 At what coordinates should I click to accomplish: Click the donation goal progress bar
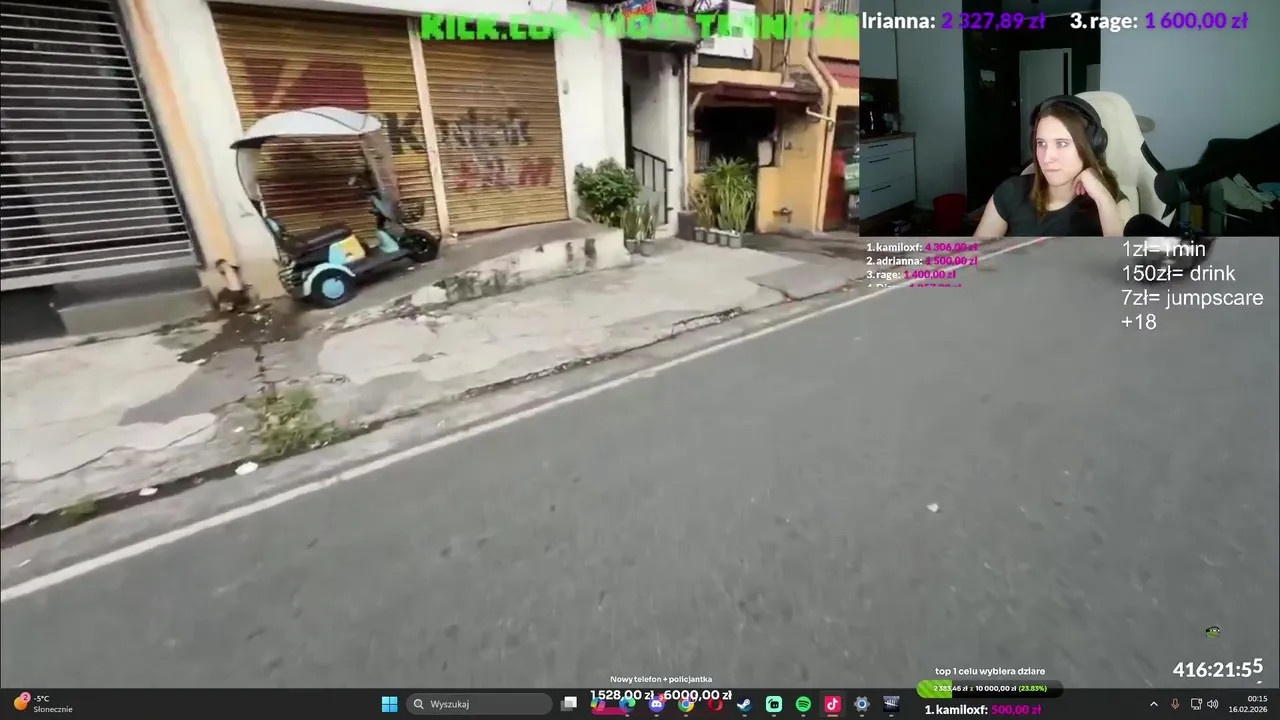990,688
